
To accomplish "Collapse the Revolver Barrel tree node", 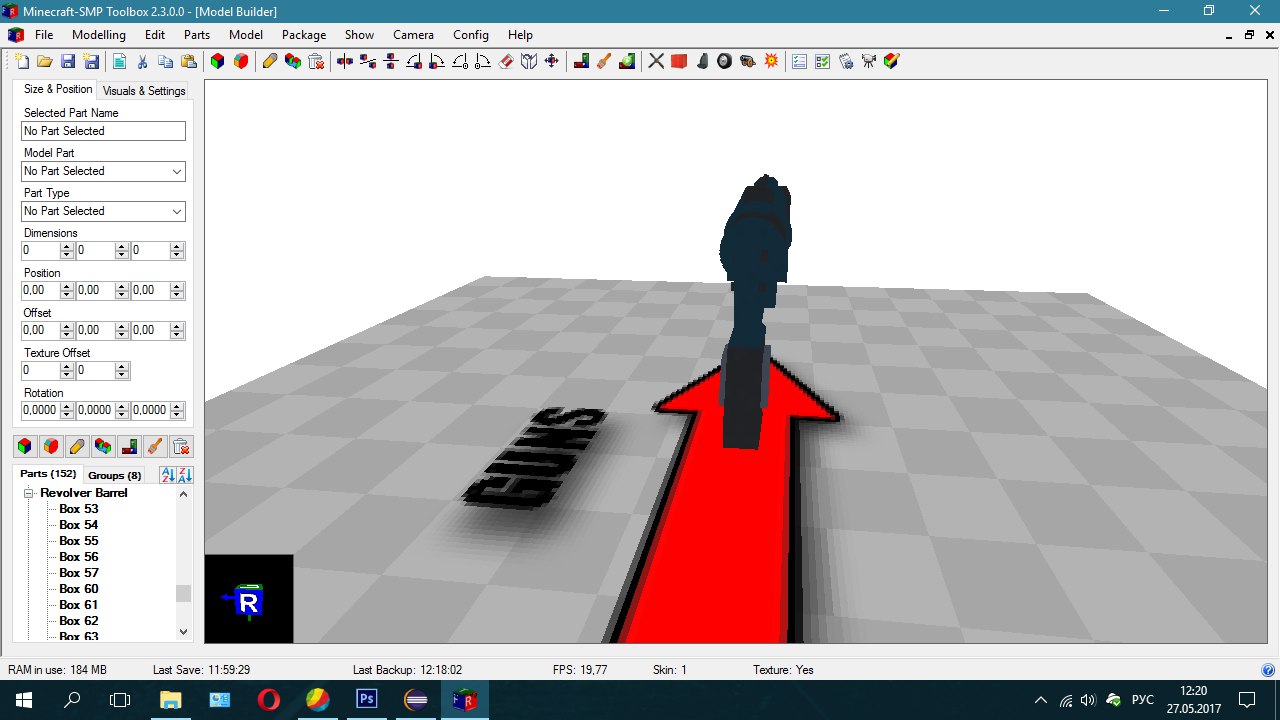I will [x=30, y=493].
